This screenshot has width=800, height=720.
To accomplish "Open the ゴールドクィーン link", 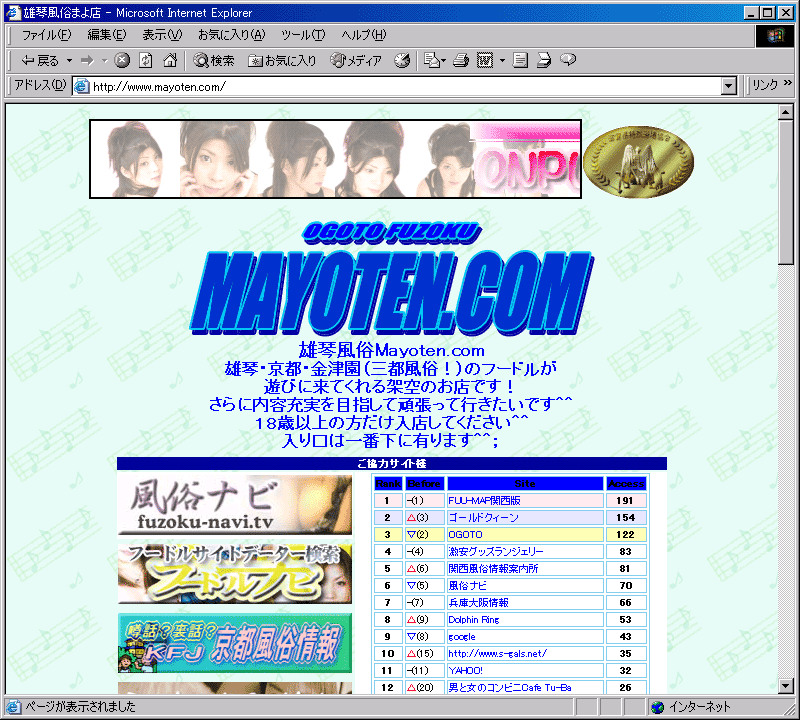I will coord(483,517).
